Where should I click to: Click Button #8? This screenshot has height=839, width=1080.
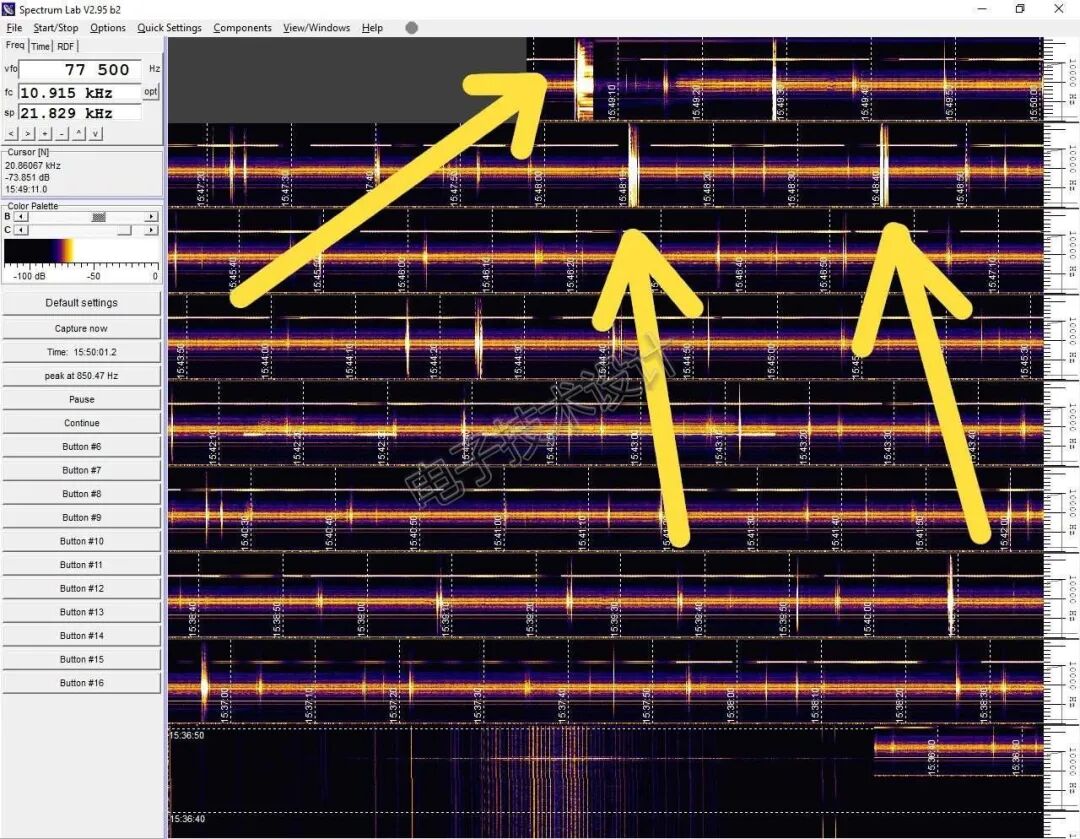(81, 494)
